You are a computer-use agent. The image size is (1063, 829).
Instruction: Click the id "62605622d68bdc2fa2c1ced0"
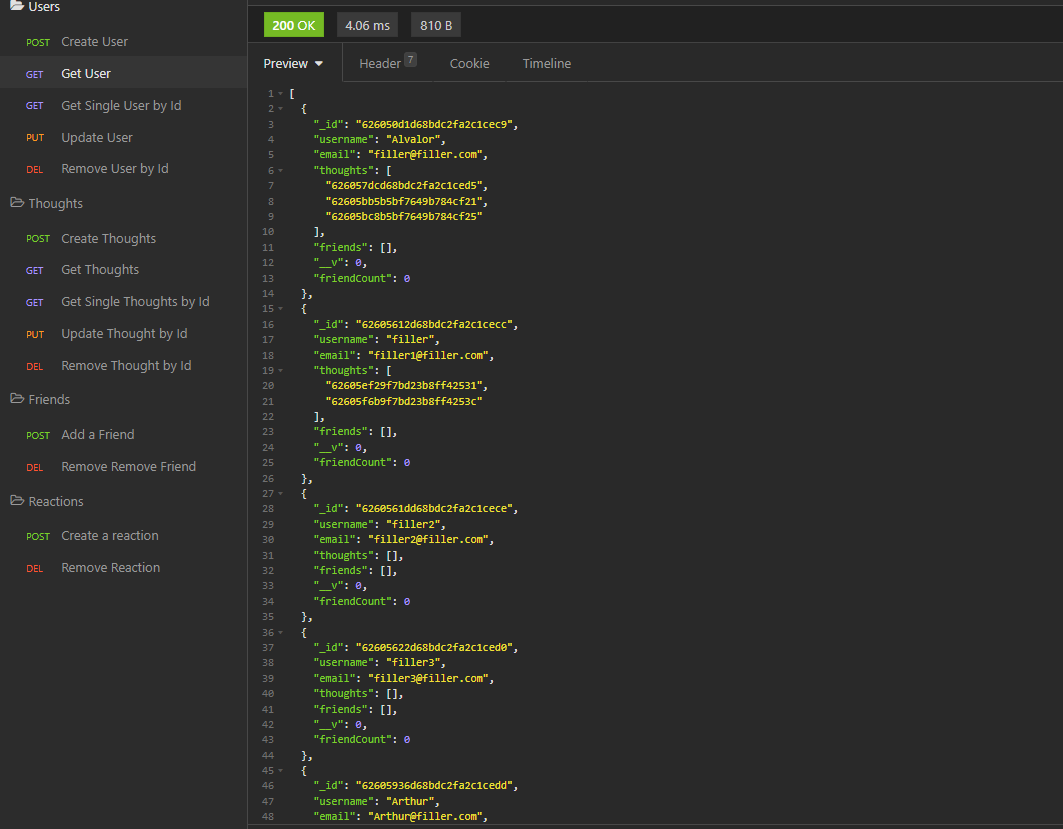(x=434, y=647)
